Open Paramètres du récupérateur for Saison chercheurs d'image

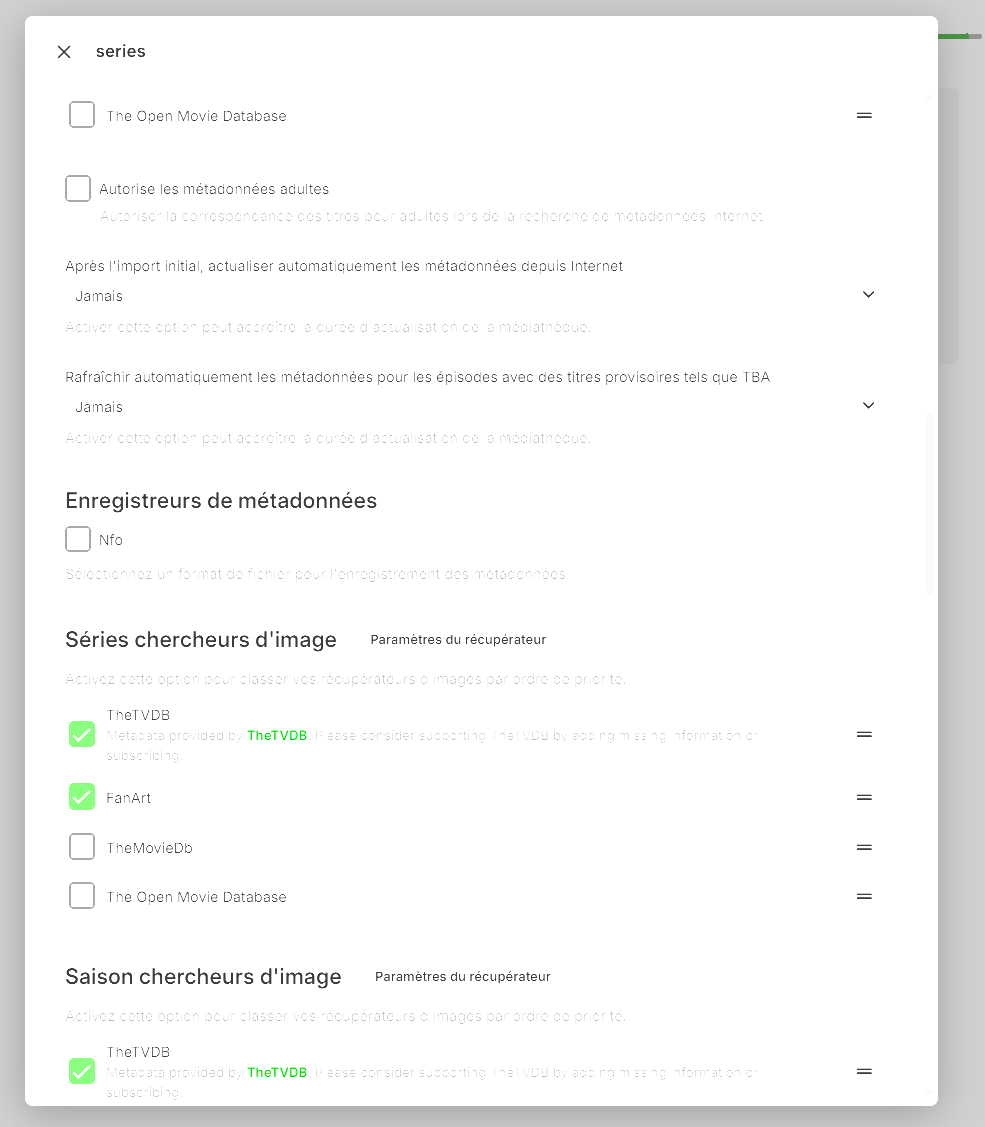click(462, 976)
